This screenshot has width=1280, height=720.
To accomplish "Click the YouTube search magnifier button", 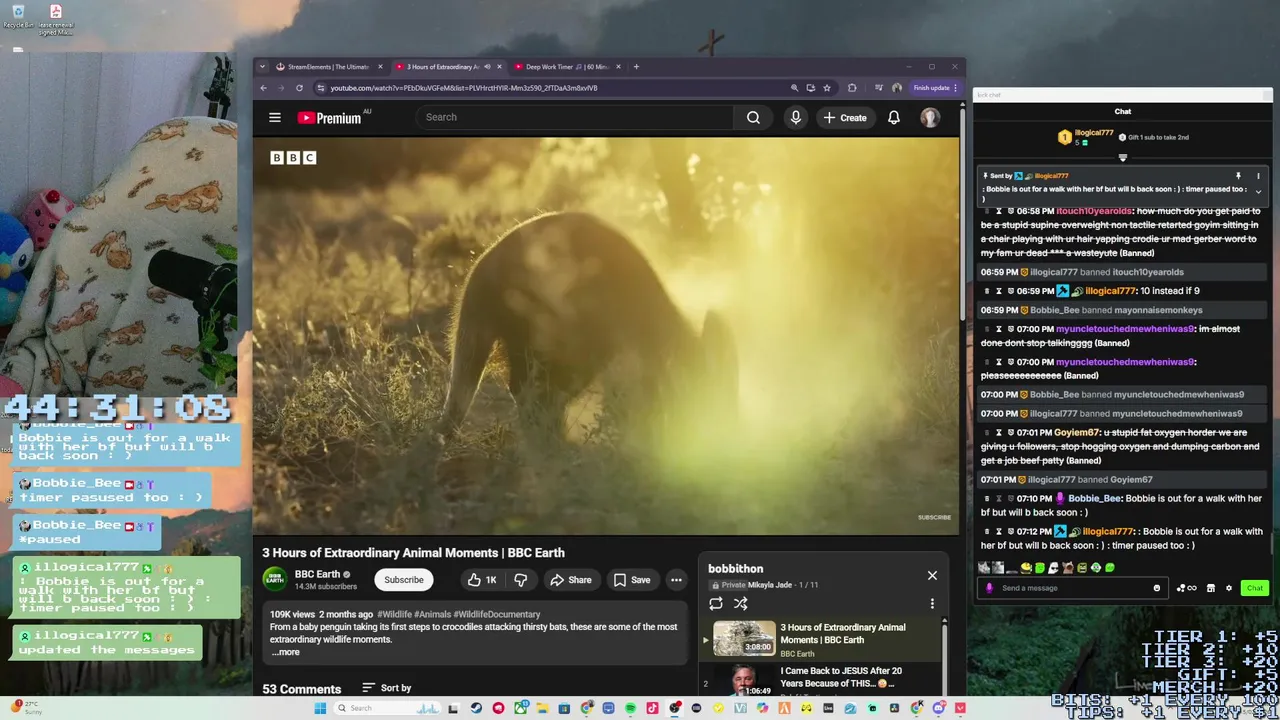I will (753, 117).
